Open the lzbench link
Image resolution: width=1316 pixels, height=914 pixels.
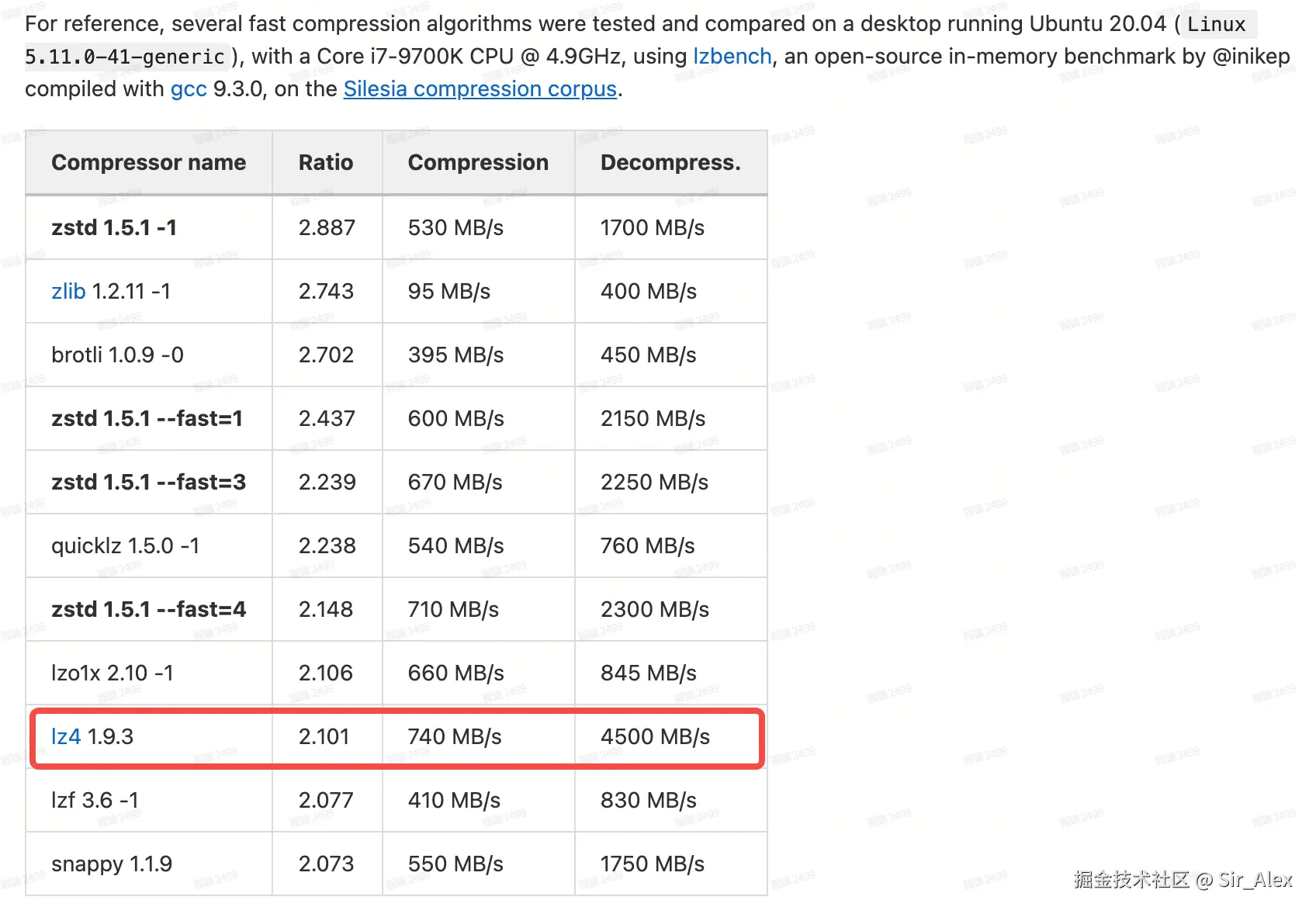point(732,57)
